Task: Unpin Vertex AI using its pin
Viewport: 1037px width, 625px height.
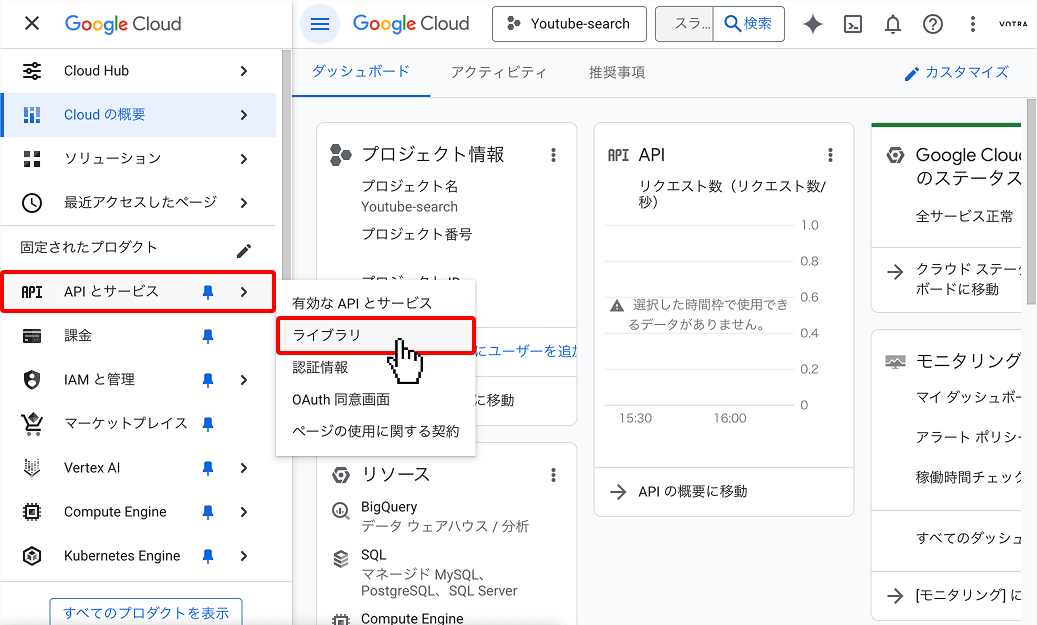Action: tap(208, 468)
